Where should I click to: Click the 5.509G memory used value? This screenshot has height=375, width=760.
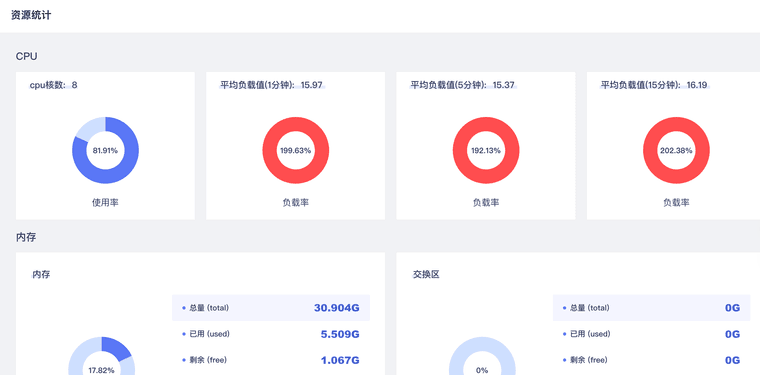click(x=340, y=334)
